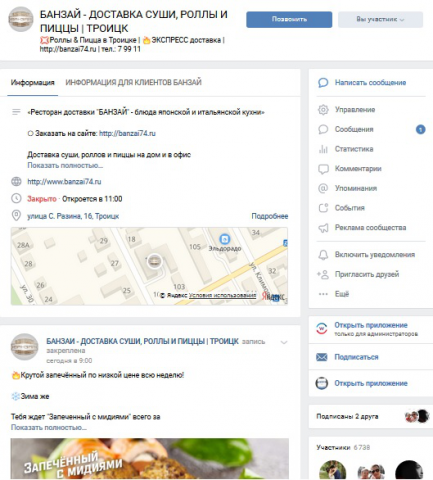Click the first member avatar under Участники
Screen dimensions: 433x480
333,470
